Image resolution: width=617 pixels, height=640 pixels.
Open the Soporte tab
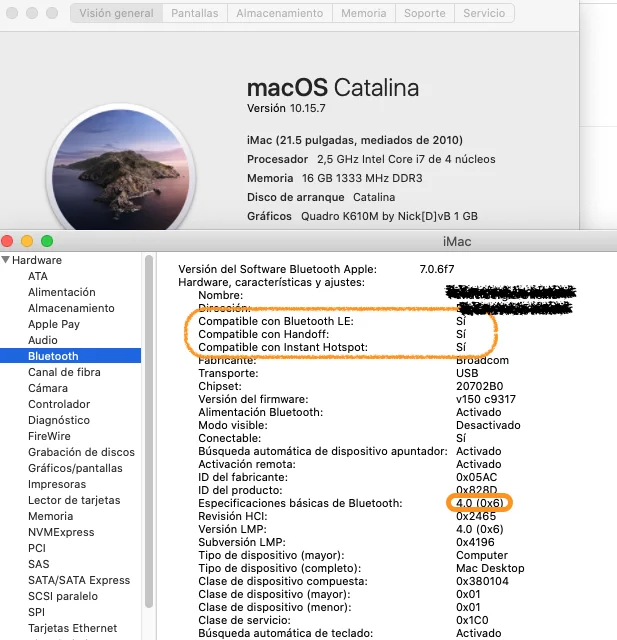(424, 13)
